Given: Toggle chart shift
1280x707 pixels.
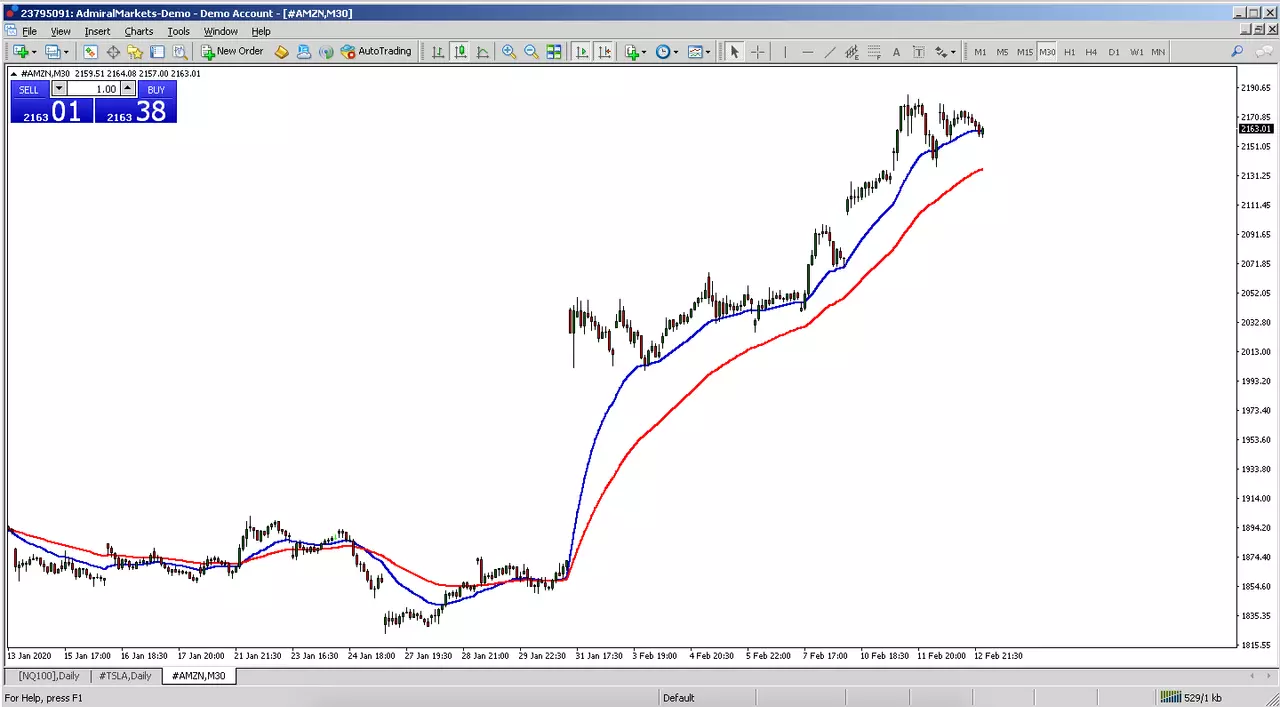Looking at the screenshot, I should [604, 52].
